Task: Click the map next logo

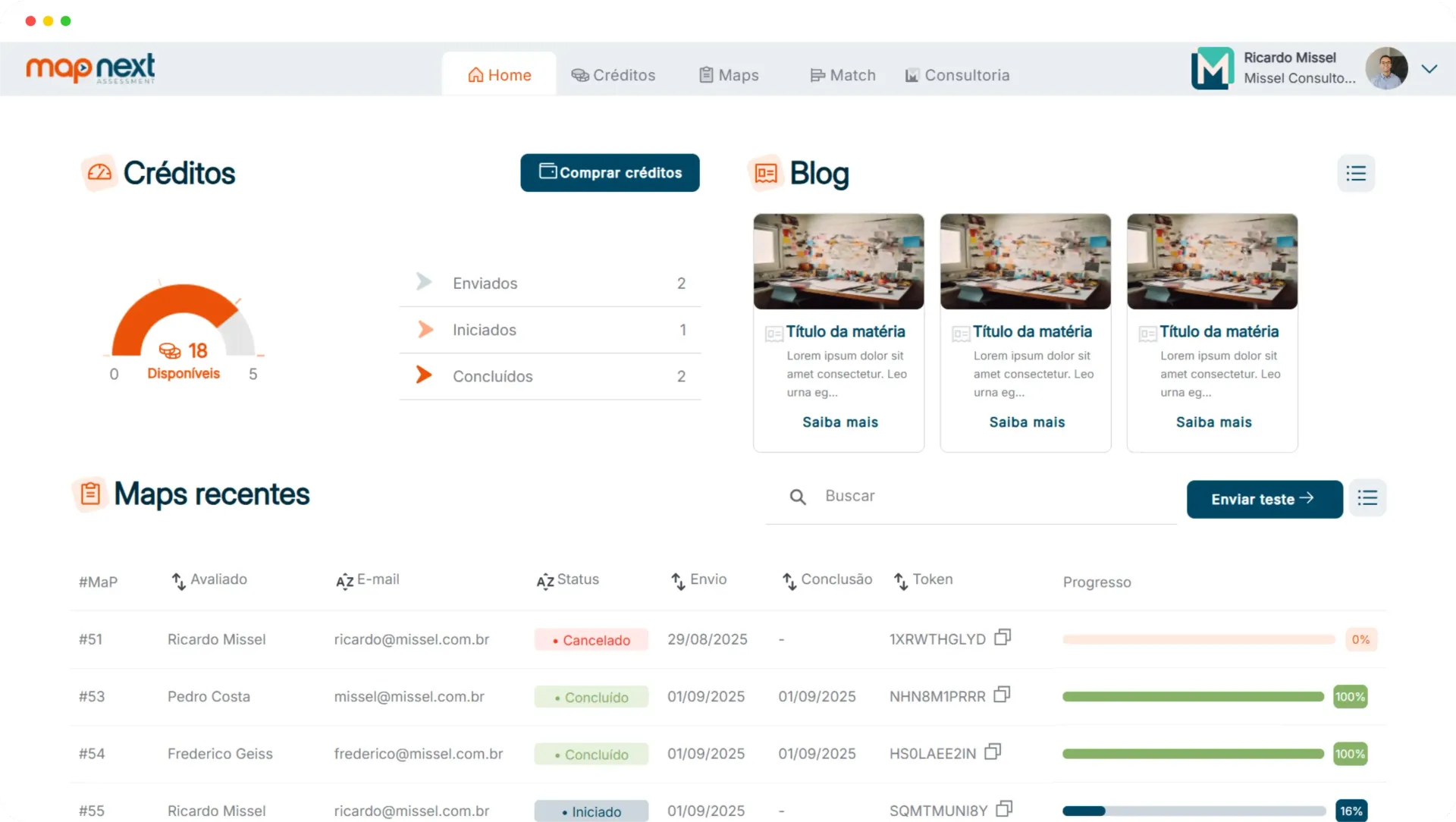Action: click(90, 69)
